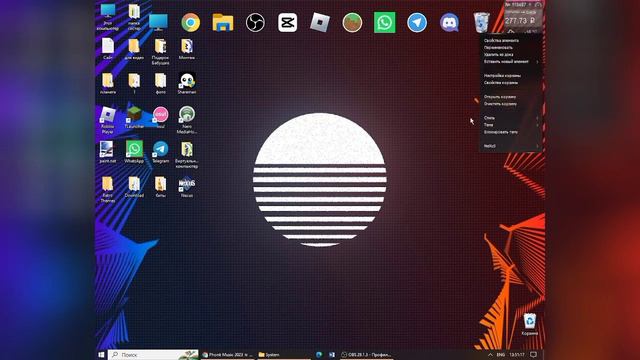Select the фото folder on the desktop
Image resolution: width=640 pixels, height=360 pixels.
point(160,84)
